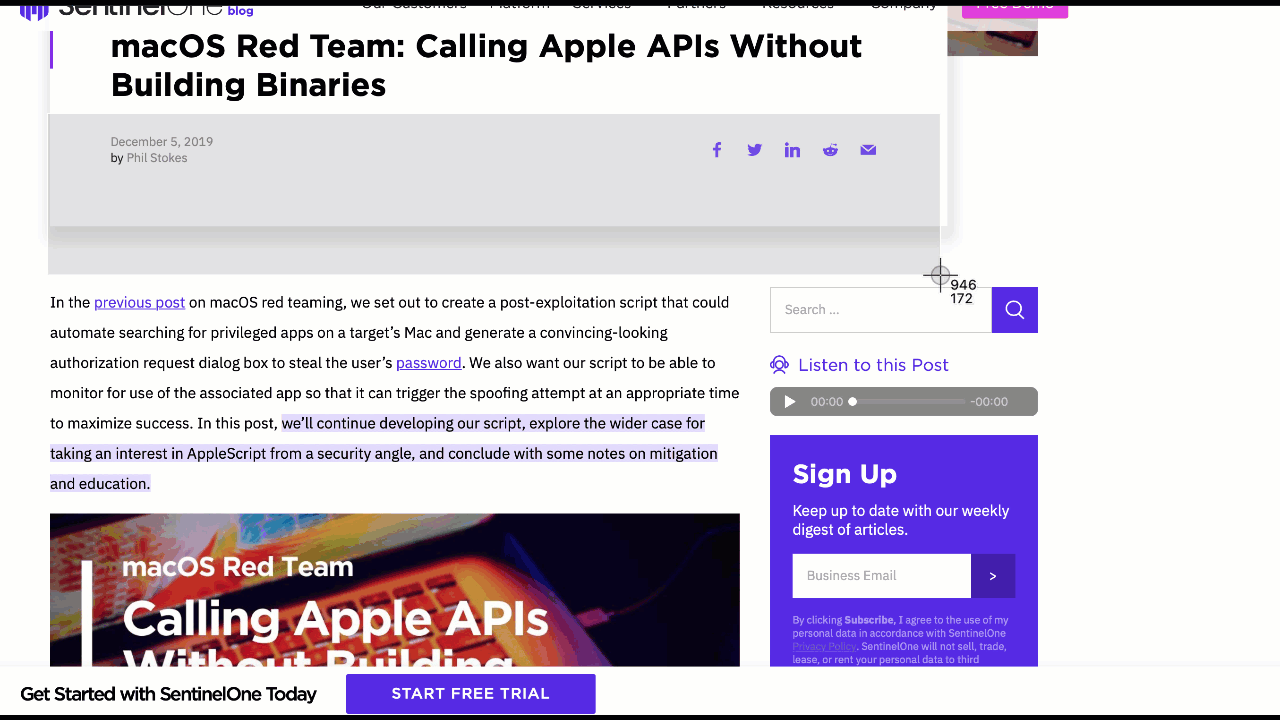Viewport: 1280px width, 720px height.
Task: Open author Phil Stokes' page
Action: pyautogui.click(x=157, y=158)
